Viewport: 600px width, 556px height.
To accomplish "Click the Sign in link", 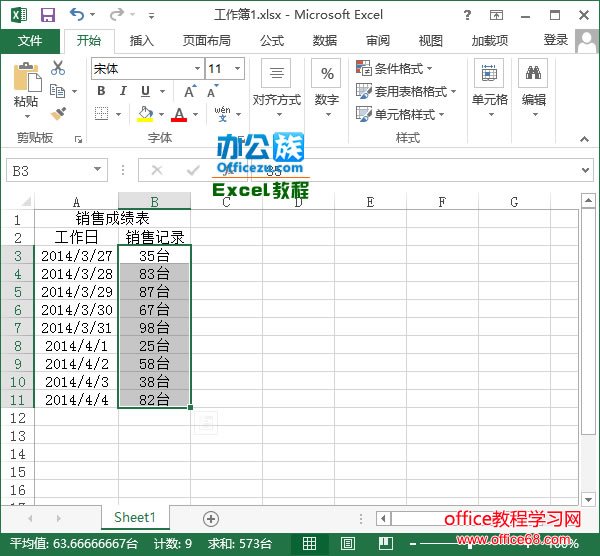I will click(555, 40).
